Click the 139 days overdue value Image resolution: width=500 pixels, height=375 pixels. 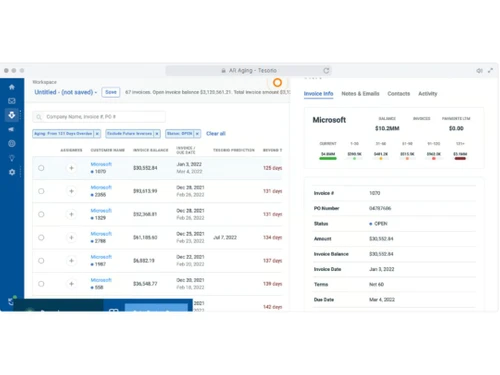(272, 284)
